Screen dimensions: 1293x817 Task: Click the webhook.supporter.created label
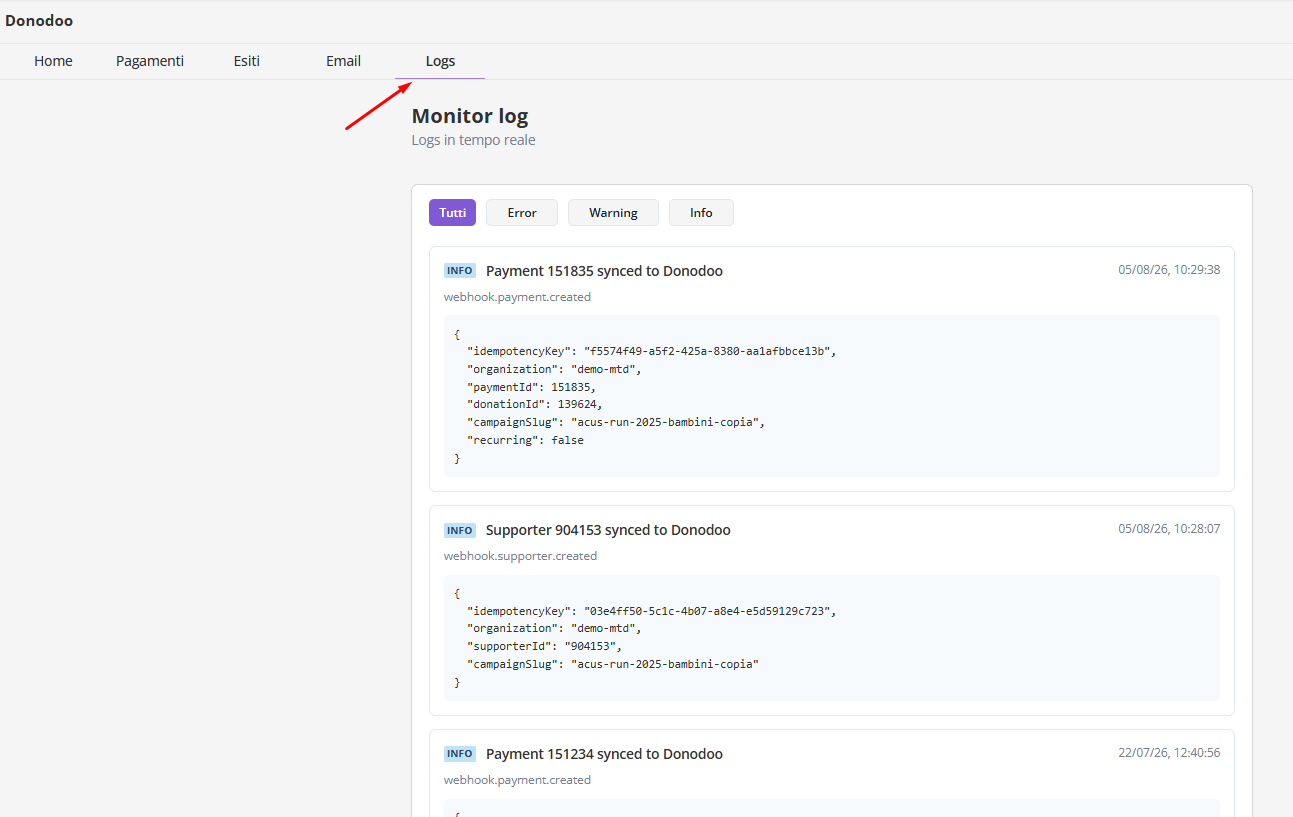coord(520,556)
